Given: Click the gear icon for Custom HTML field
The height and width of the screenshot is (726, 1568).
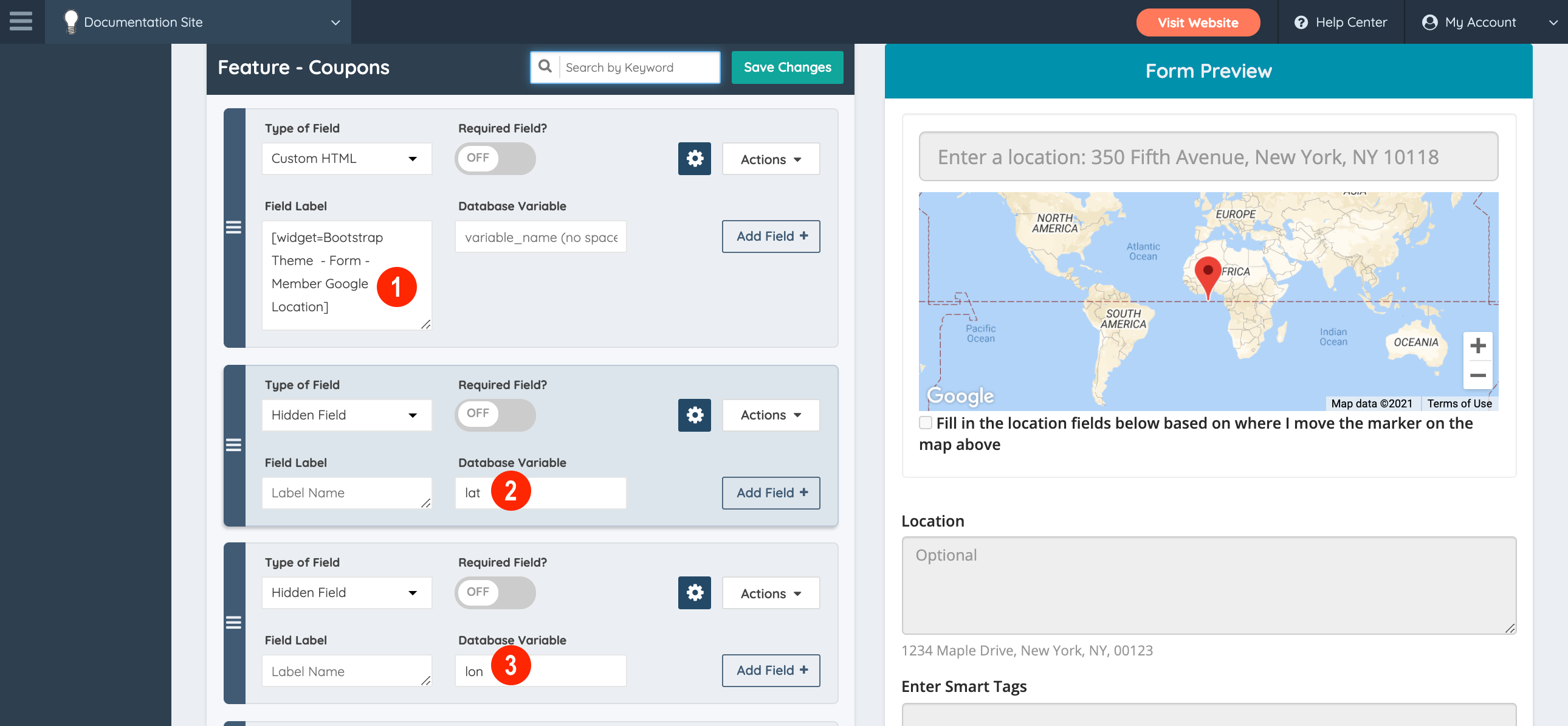Looking at the screenshot, I should point(694,159).
